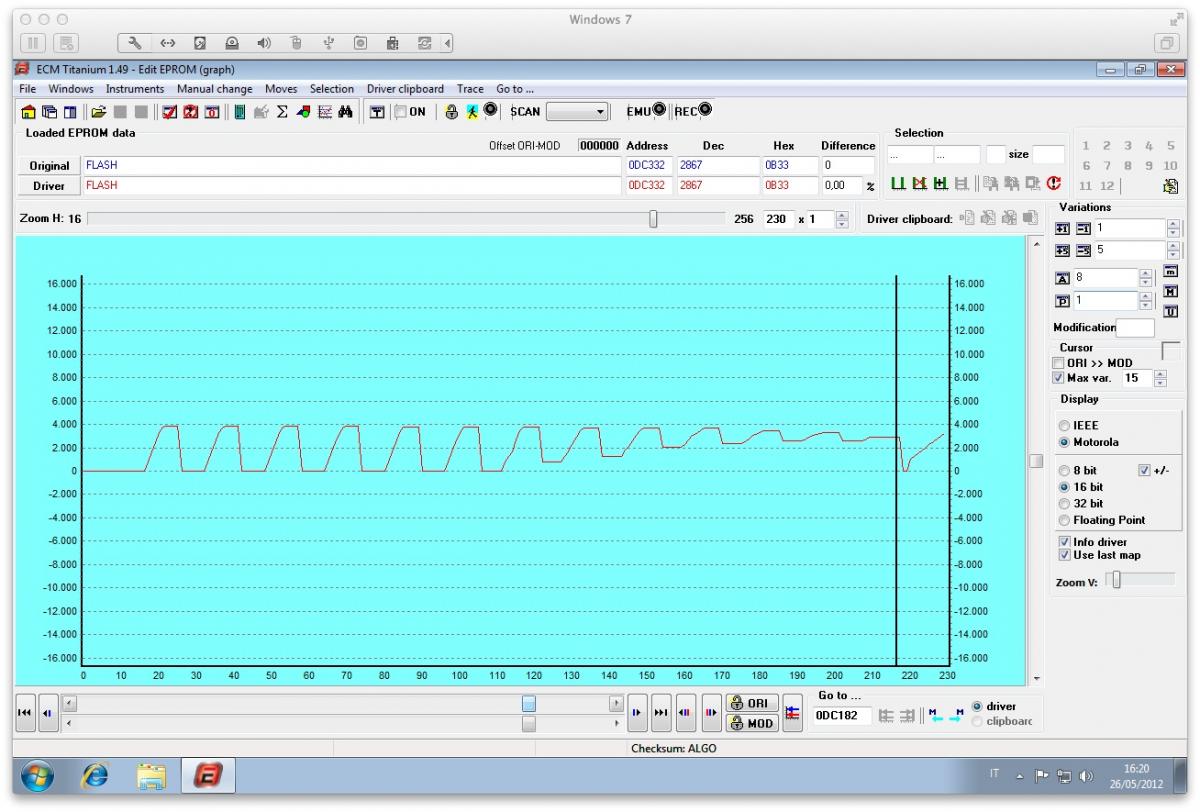The height and width of the screenshot is (812, 1200).
Task: Increase the first Variations value spinner
Action: 1173,224
